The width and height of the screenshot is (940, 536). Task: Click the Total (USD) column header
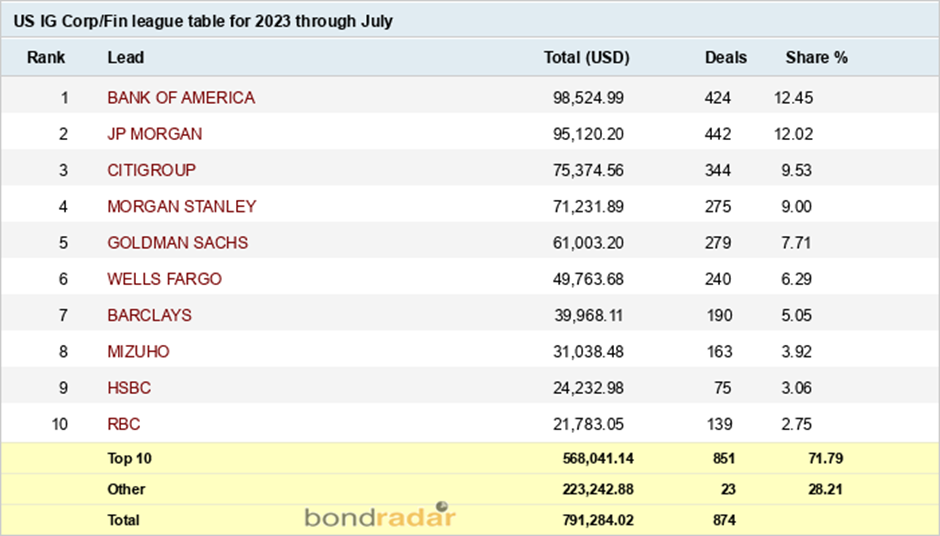[x=587, y=58]
